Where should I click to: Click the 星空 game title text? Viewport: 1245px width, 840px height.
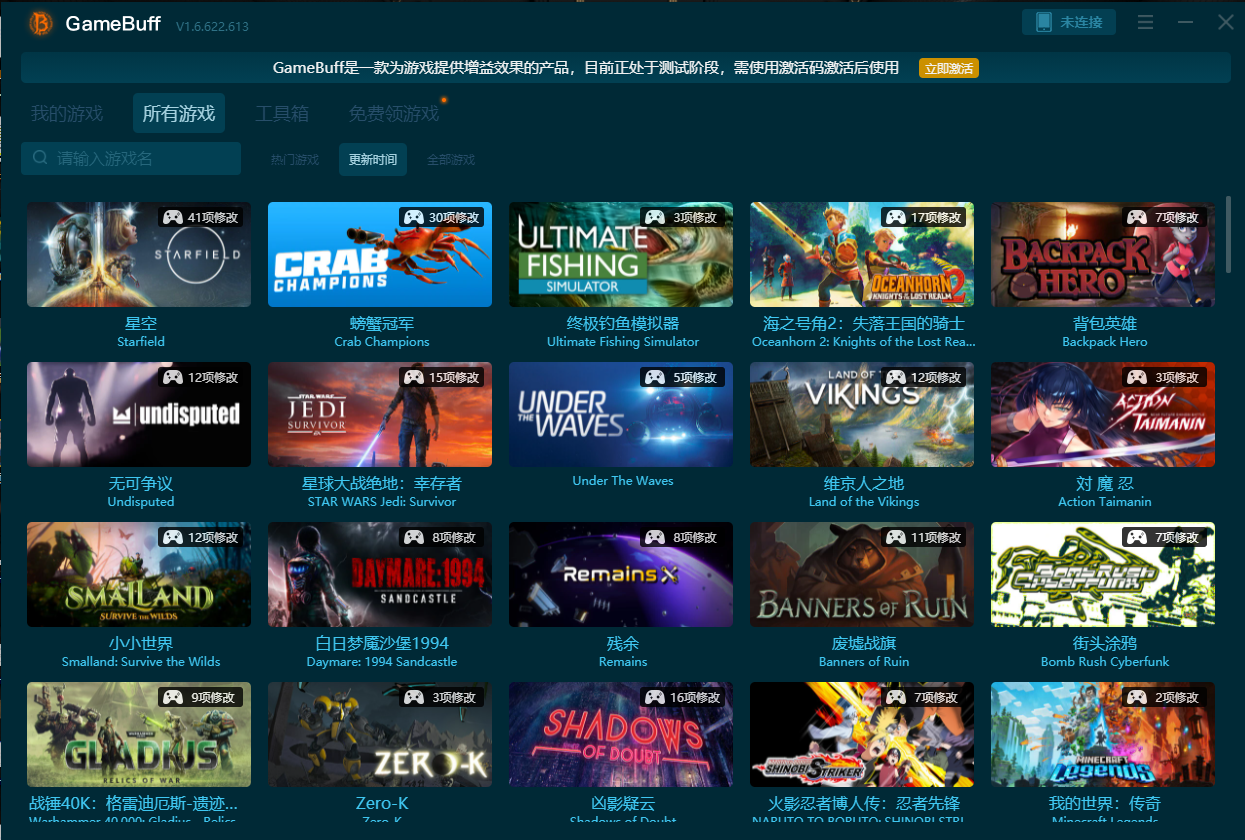(140, 324)
